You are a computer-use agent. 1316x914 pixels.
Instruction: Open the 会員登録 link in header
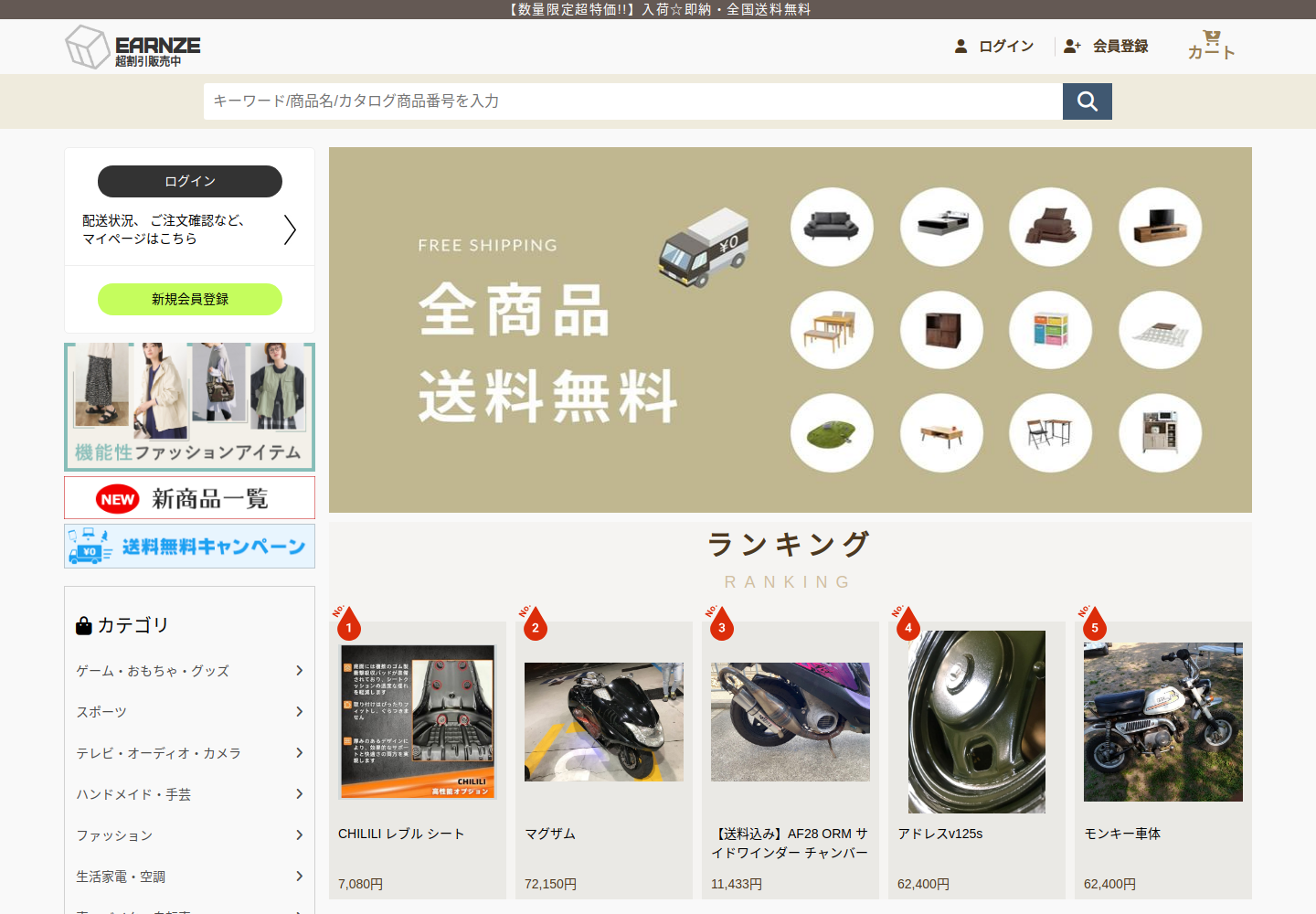pos(1120,46)
